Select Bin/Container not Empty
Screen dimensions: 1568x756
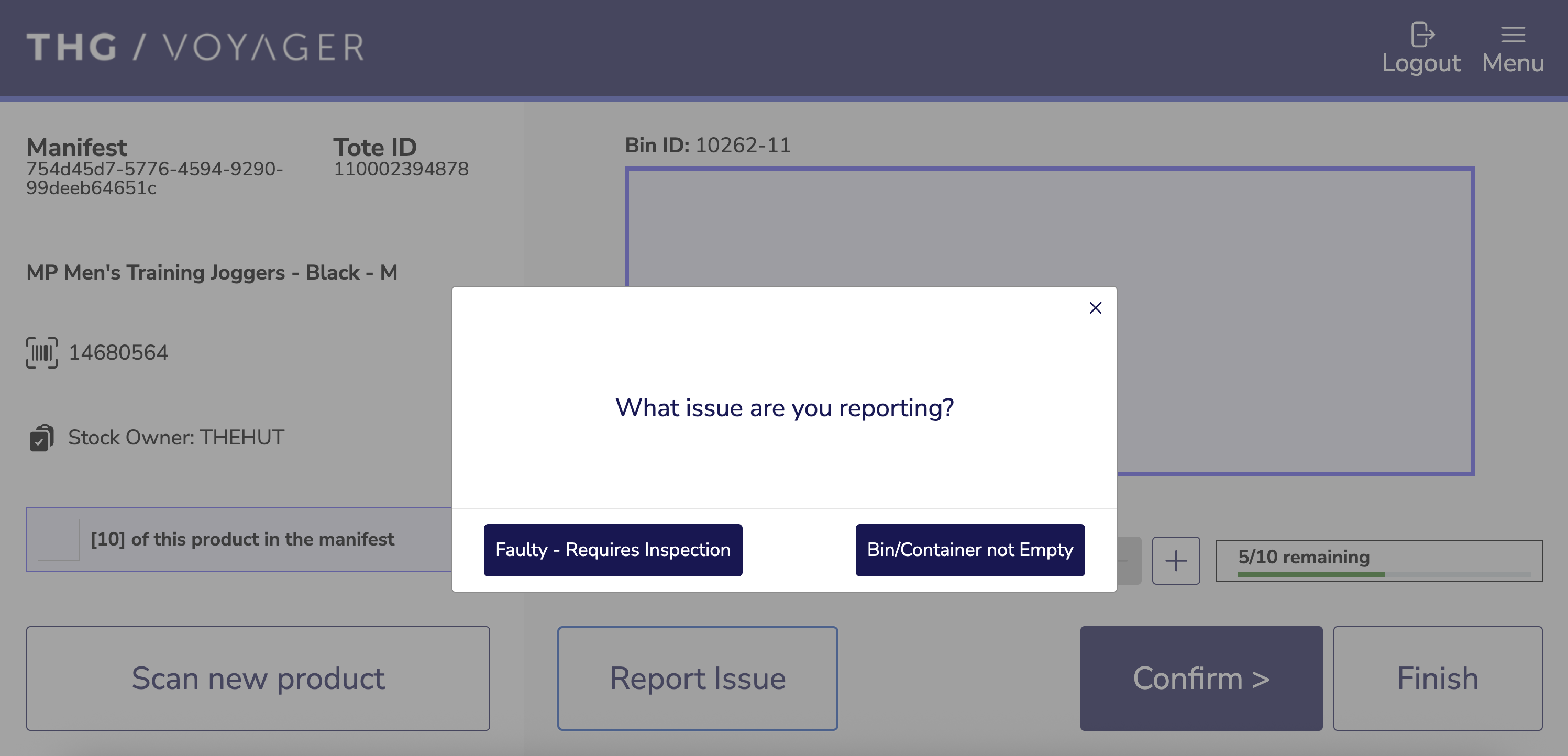969,550
